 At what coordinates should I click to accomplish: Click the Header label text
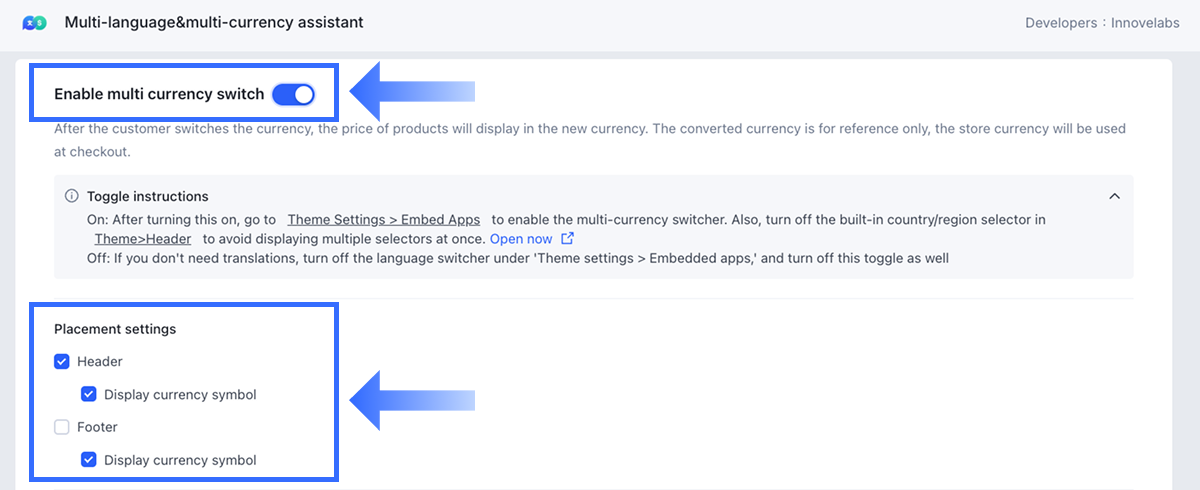pos(99,362)
